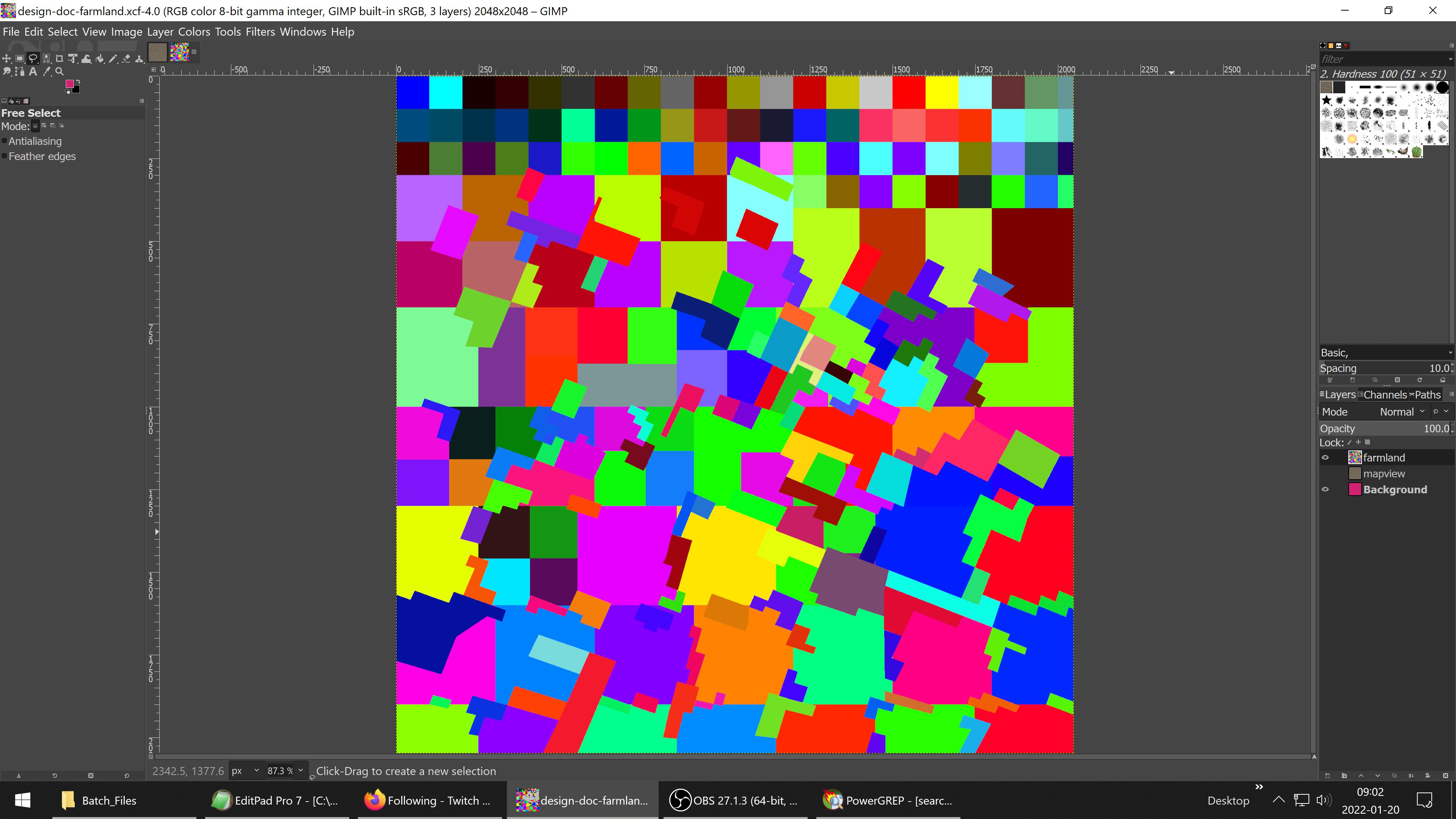Image resolution: width=1456 pixels, height=819 pixels.
Task: Toggle Antialiasing checkbox
Action: 5,141
